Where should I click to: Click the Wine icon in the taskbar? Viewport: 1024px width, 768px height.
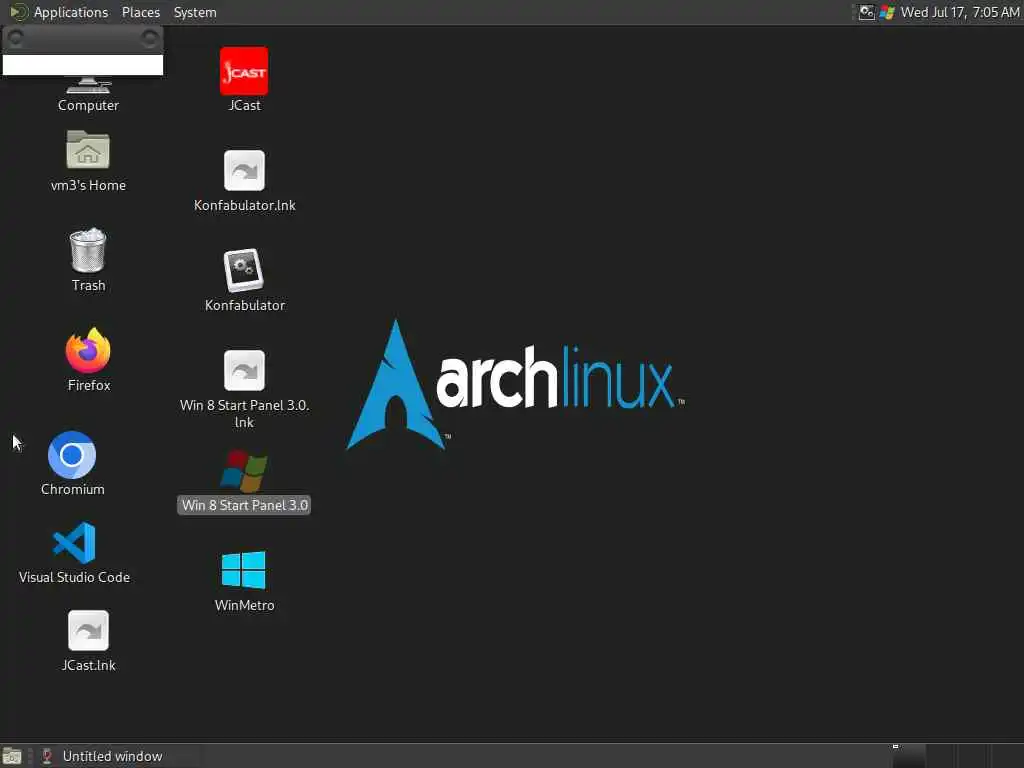(47, 756)
